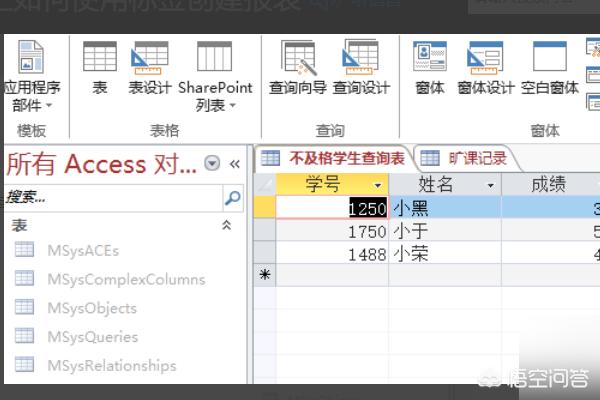Screen dimensions: 600x400
Task: Collapse the navigation pane with double chevron
Action: click(x=235, y=164)
